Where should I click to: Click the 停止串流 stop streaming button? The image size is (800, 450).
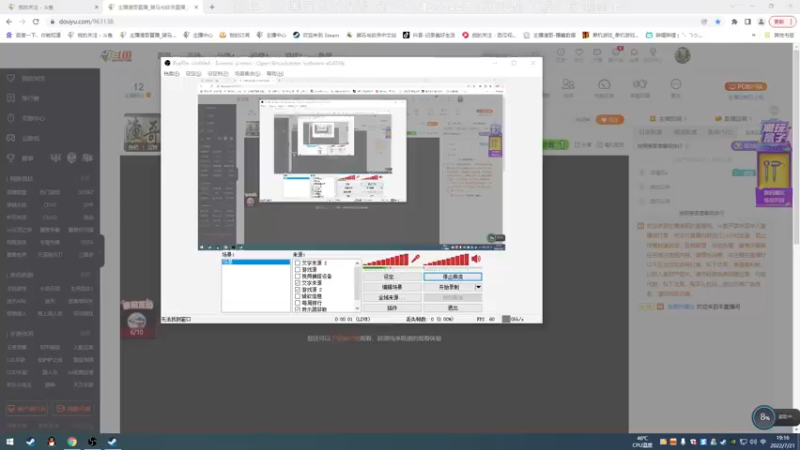453,277
